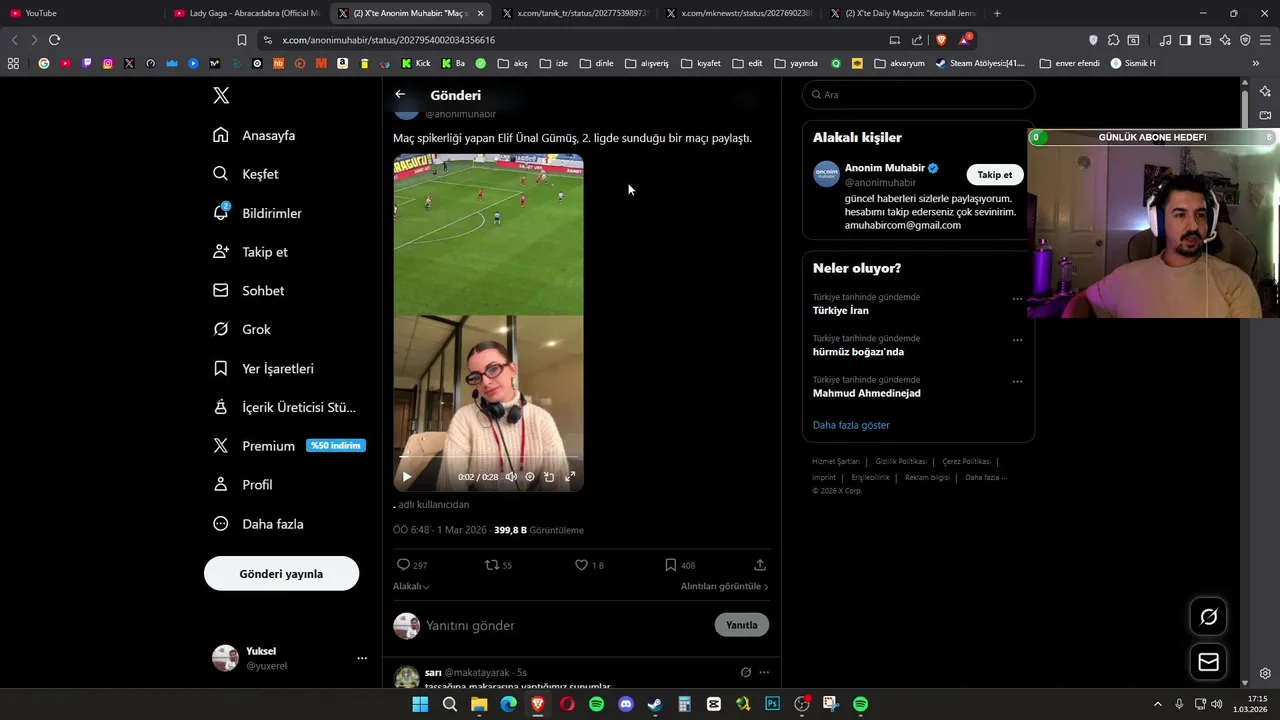The height and width of the screenshot is (720, 1280).
Task: Open Profil page
Action: coord(242,485)
